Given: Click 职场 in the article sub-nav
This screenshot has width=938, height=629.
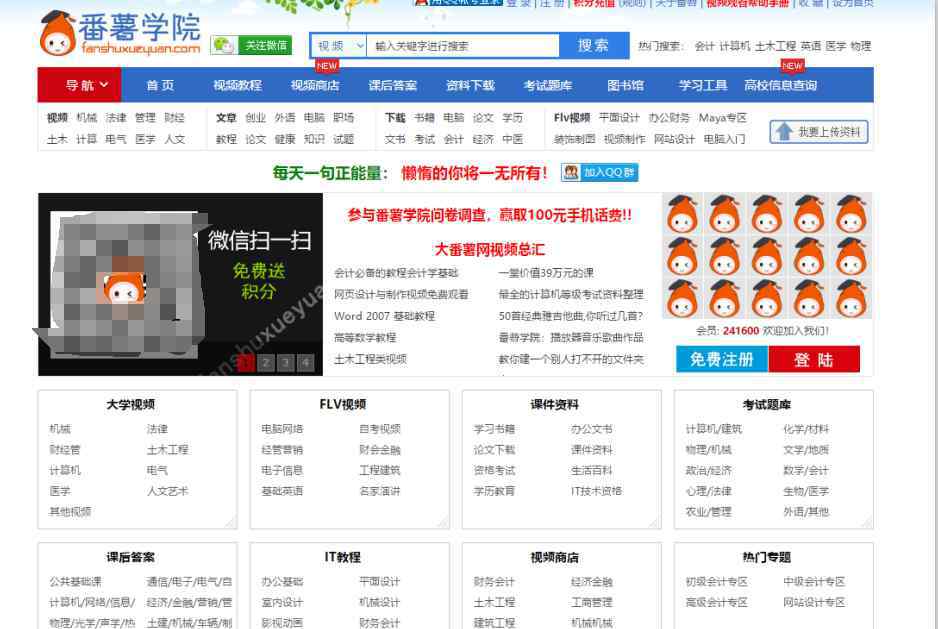Looking at the screenshot, I should click(343, 118).
